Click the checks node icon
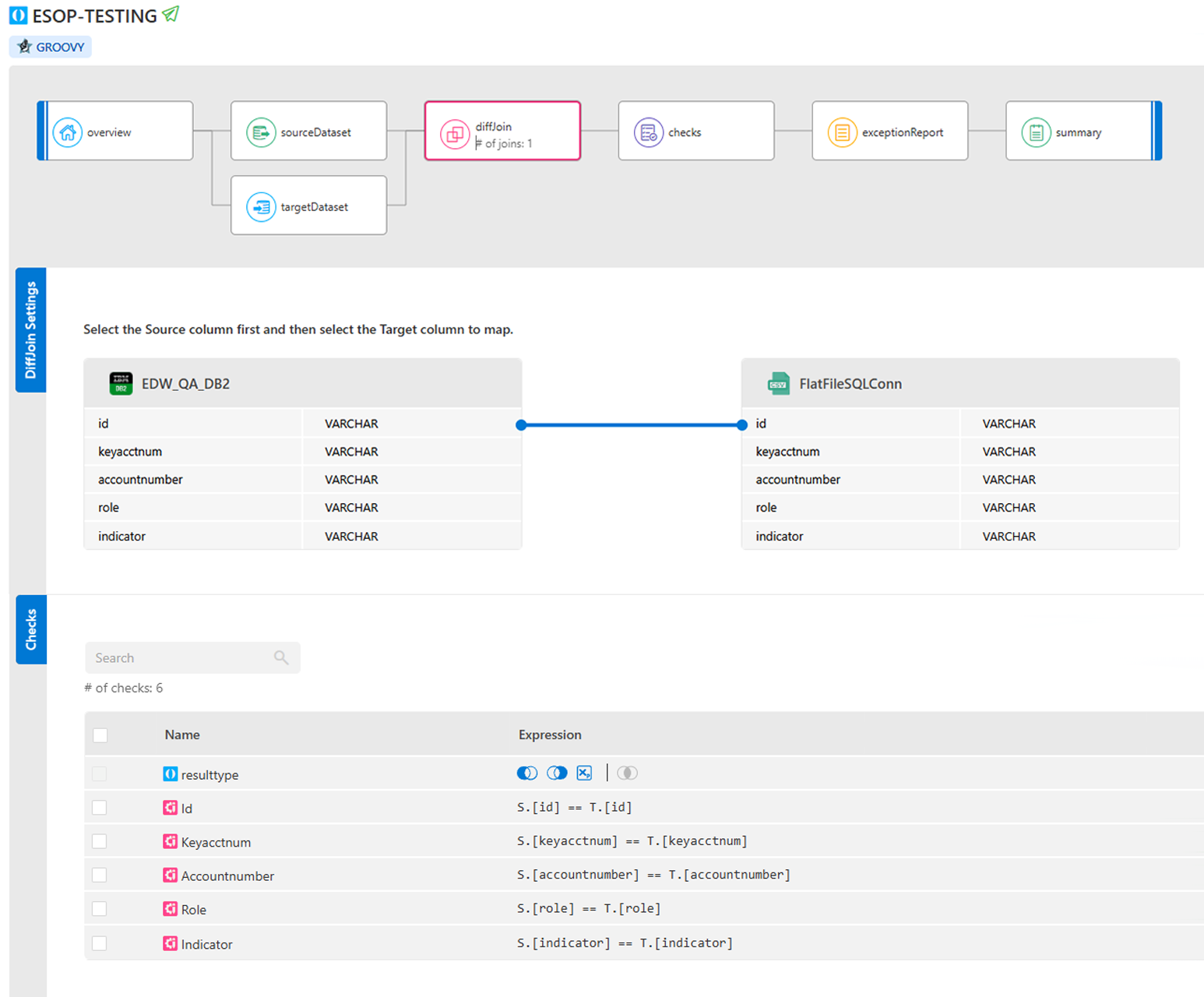 tap(648, 132)
